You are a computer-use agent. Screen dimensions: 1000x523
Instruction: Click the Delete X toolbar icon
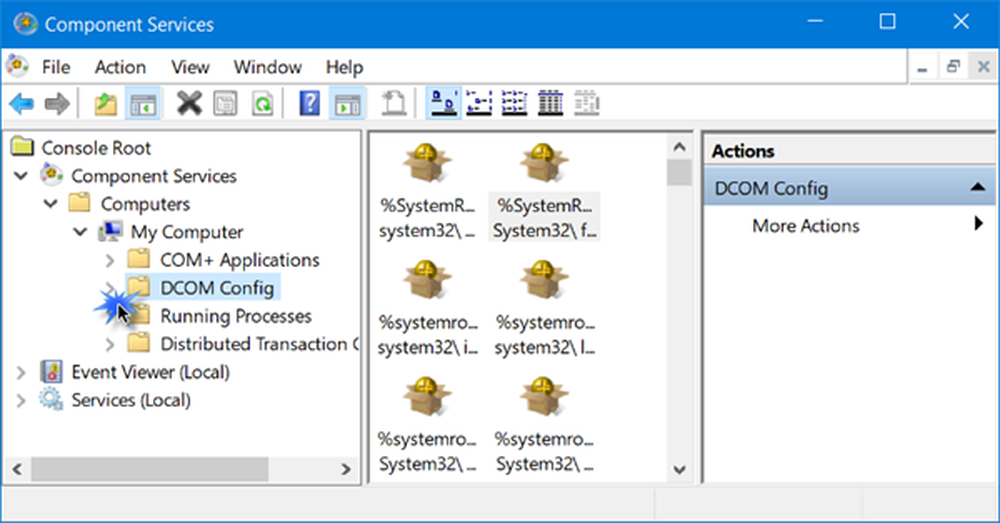point(188,103)
